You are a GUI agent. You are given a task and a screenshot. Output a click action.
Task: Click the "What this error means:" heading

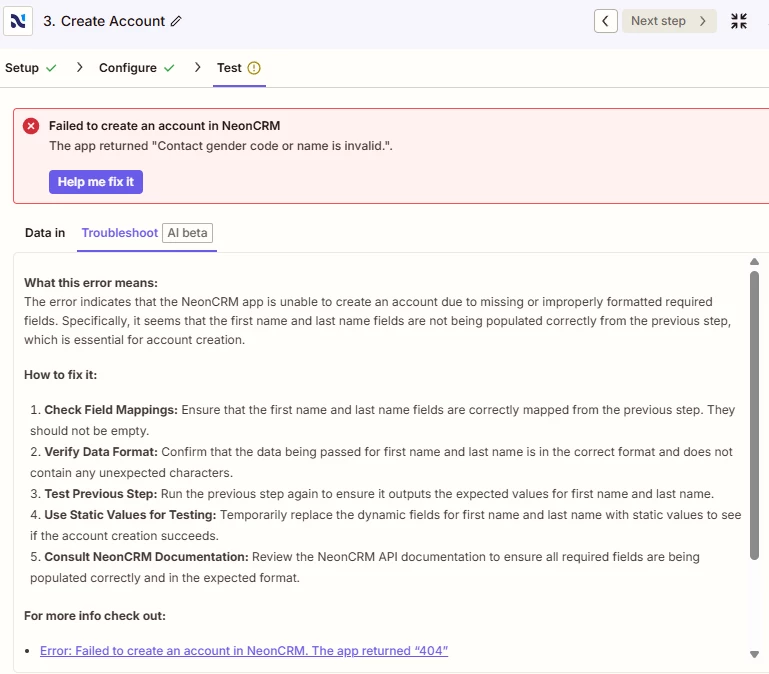(x=91, y=283)
